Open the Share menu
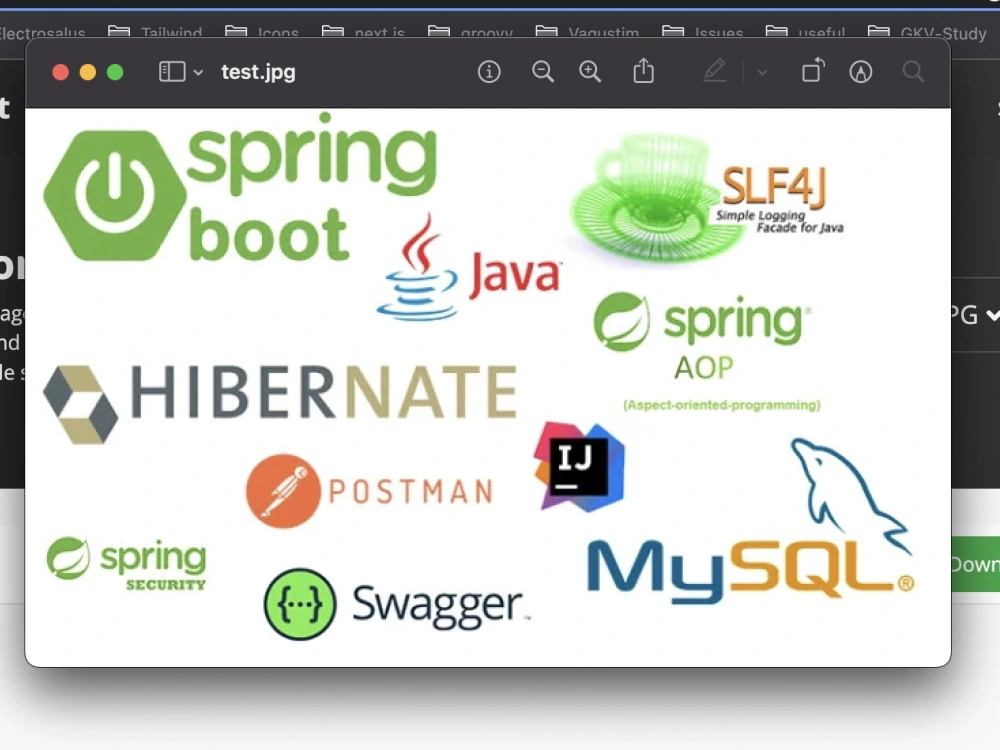This screenshot has height=750, width=1000. click(x=643, y=71)
